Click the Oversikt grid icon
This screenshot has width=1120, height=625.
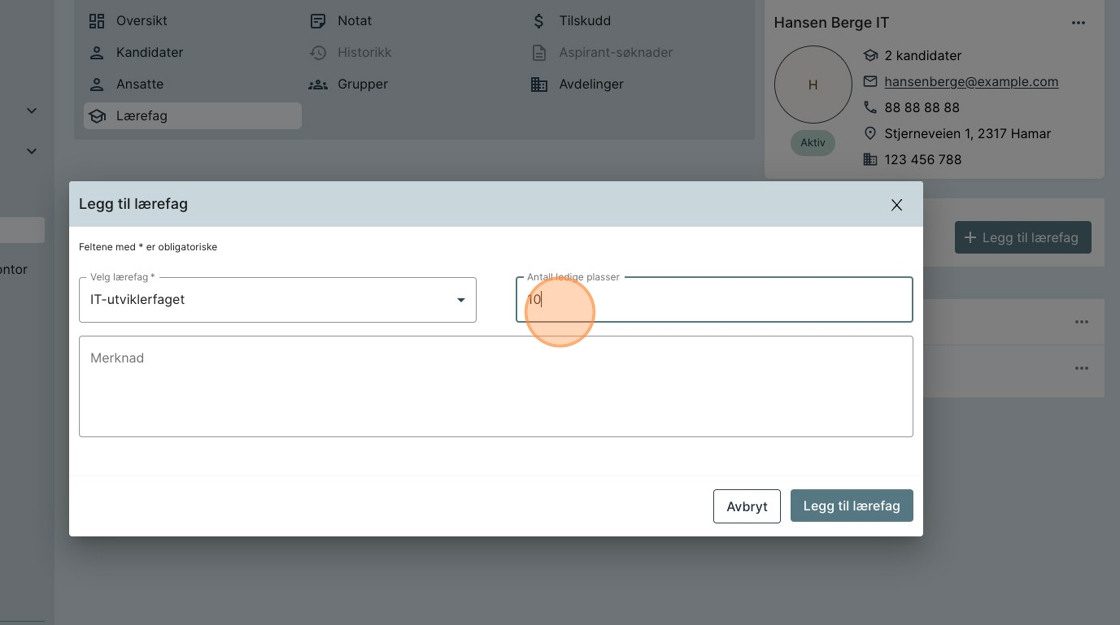coord(96,21)
